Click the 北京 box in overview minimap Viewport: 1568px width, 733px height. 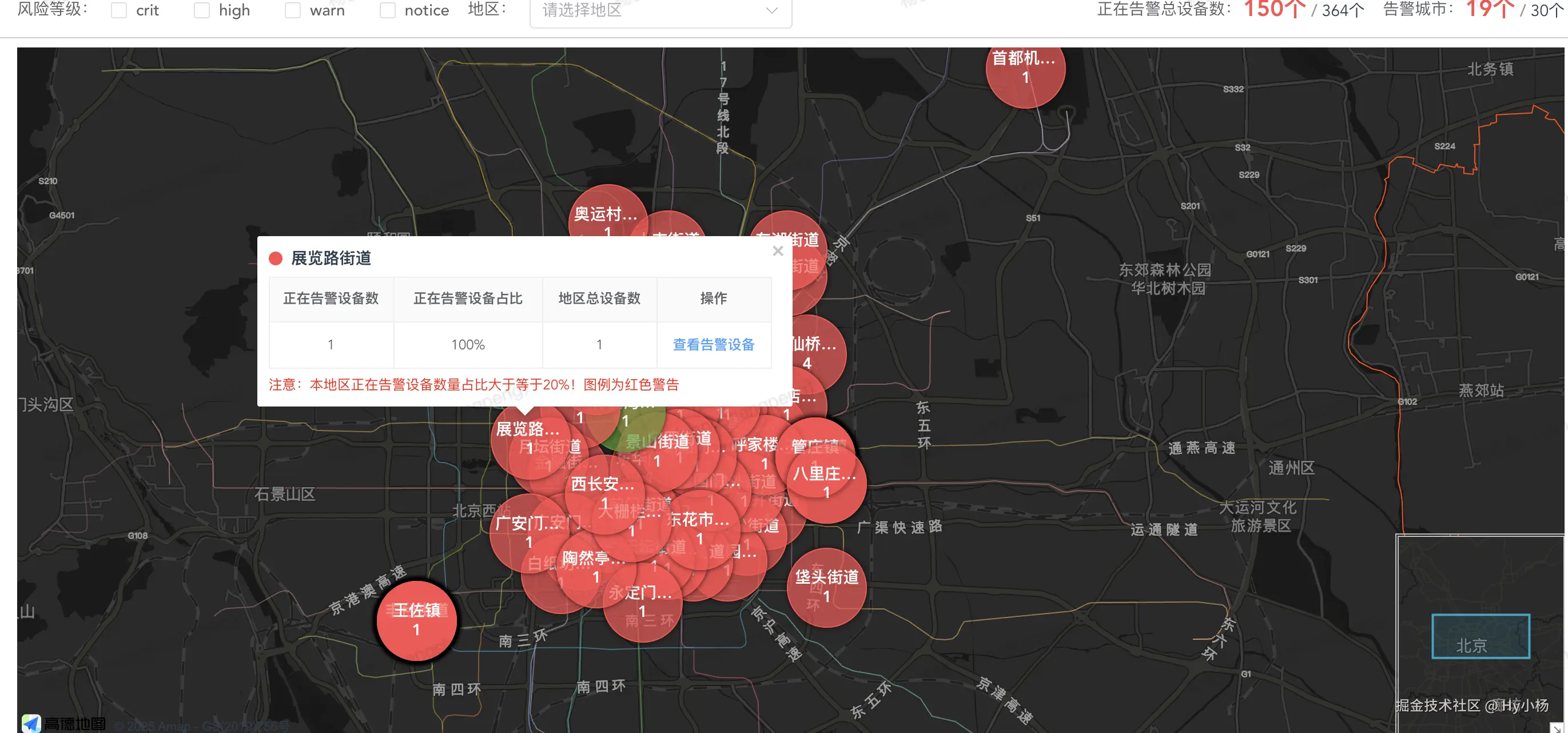(1480, 636)
